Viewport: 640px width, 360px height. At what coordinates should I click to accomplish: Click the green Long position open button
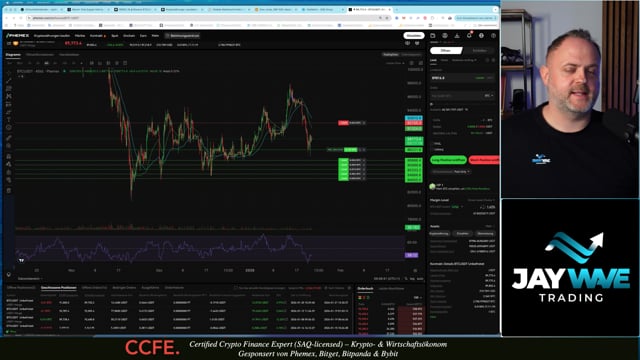tap(448, 160)
